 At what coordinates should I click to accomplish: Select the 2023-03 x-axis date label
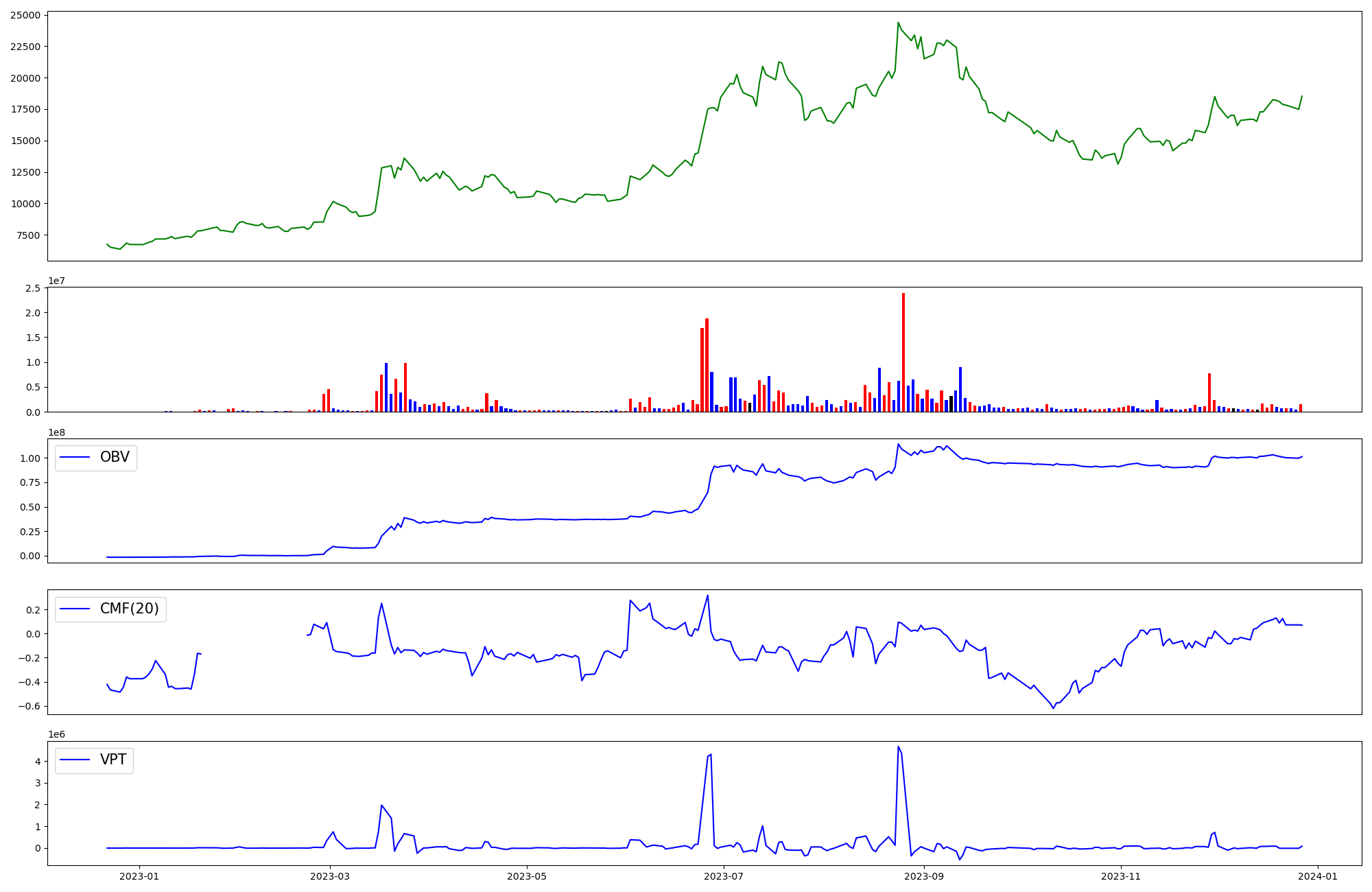[330, 876]
